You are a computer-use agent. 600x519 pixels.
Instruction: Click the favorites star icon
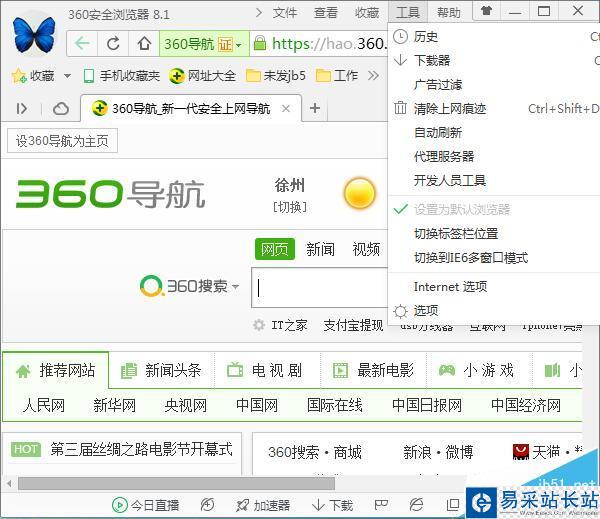pyautogui.click(x=19, y=76)
